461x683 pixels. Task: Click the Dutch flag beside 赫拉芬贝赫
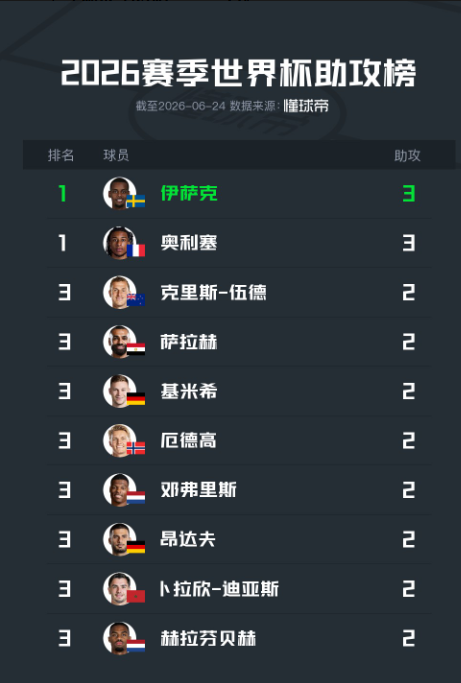click(136, 646)
